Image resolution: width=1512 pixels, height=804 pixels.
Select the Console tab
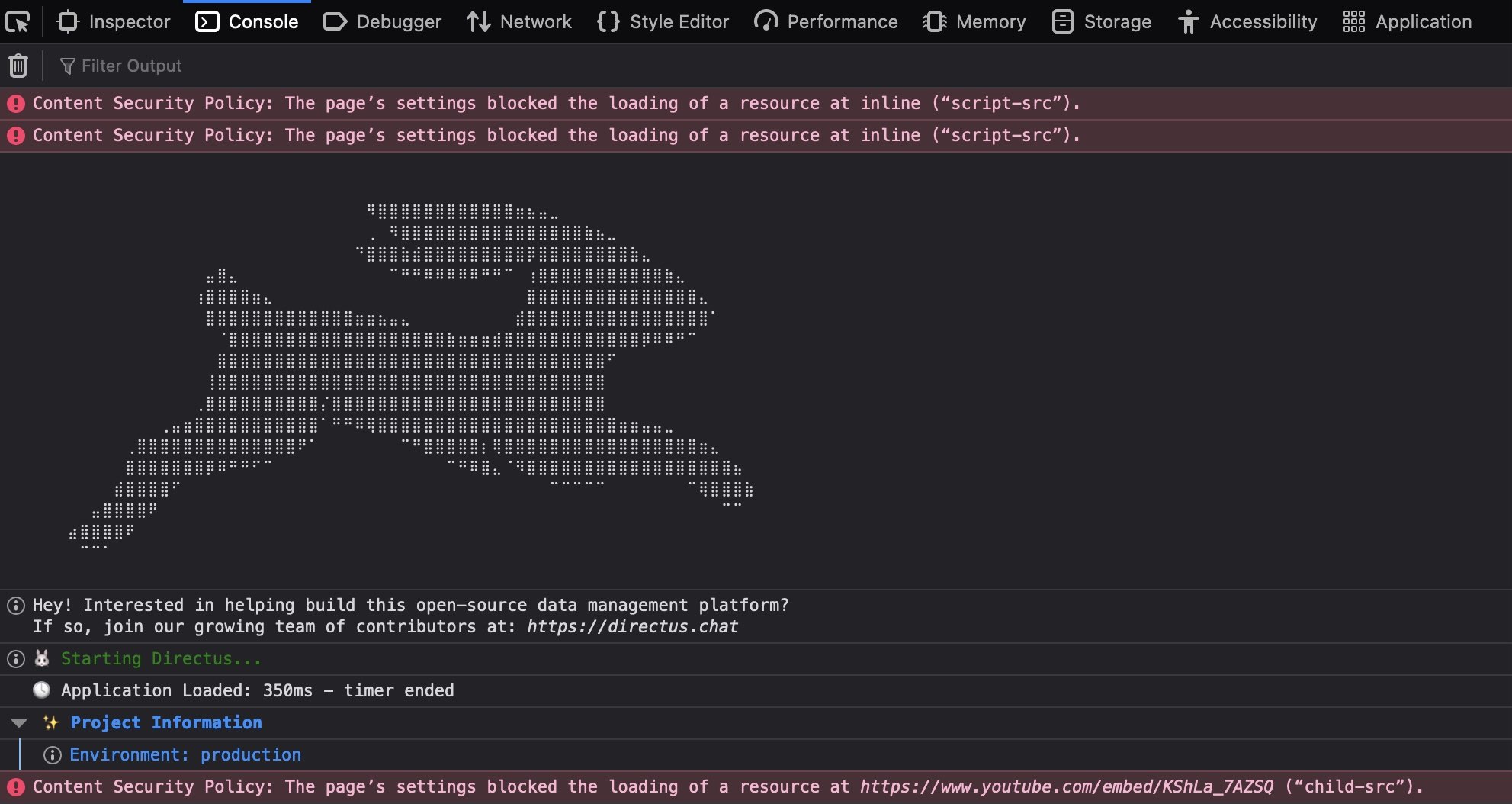pos(246,21)
